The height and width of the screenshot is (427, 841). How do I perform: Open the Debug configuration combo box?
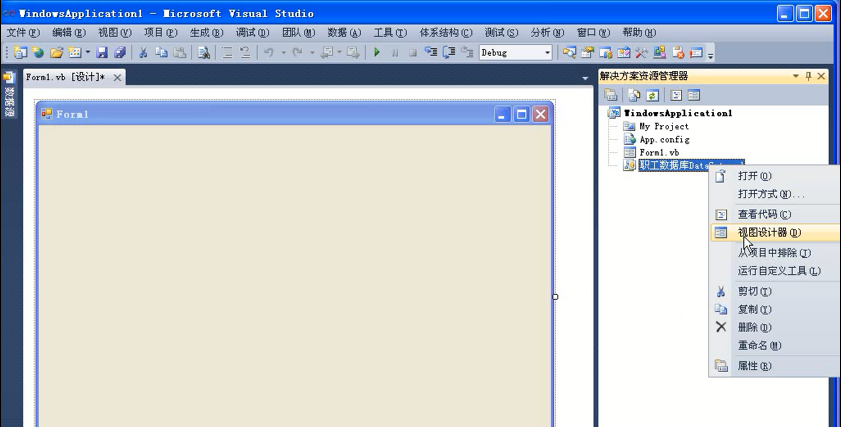tap(515, 53)
